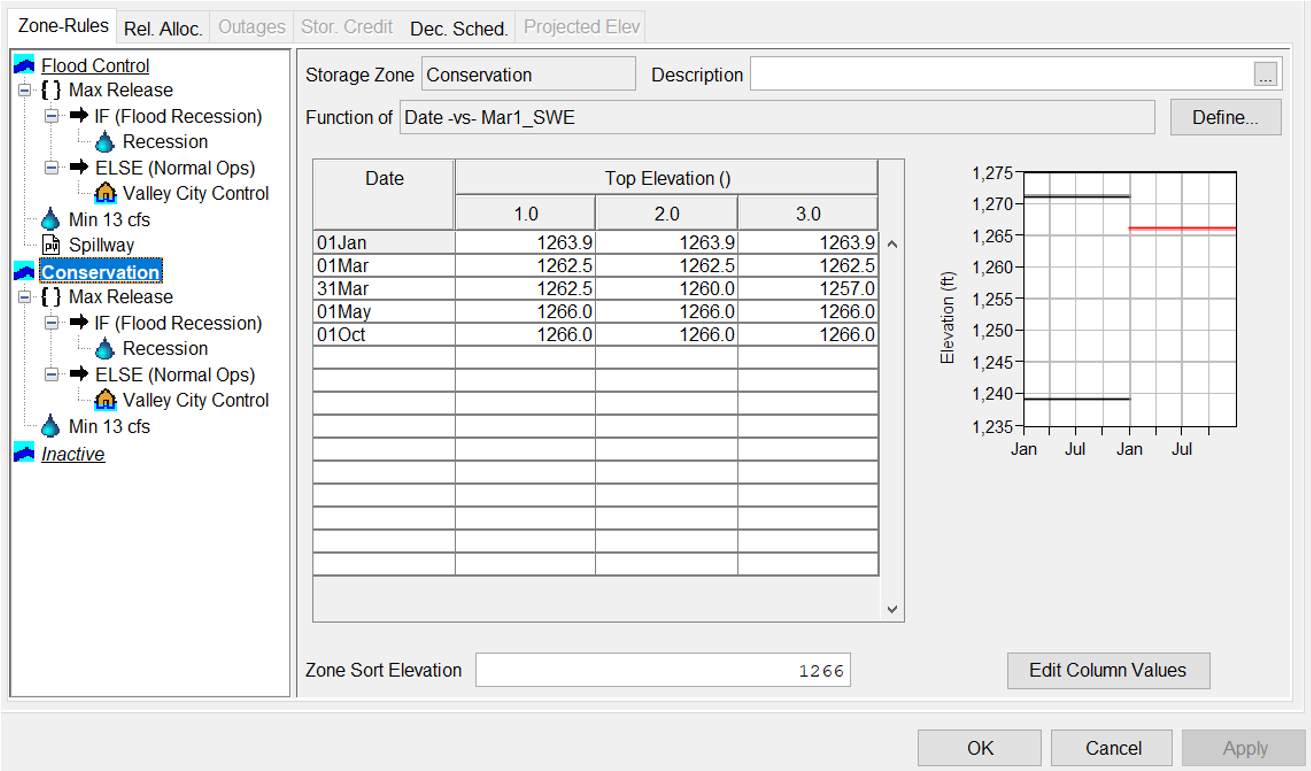This screenshot has width=1311, height=771.
Task: Open description editor with ellipsis button
Action: (1266, 75)
